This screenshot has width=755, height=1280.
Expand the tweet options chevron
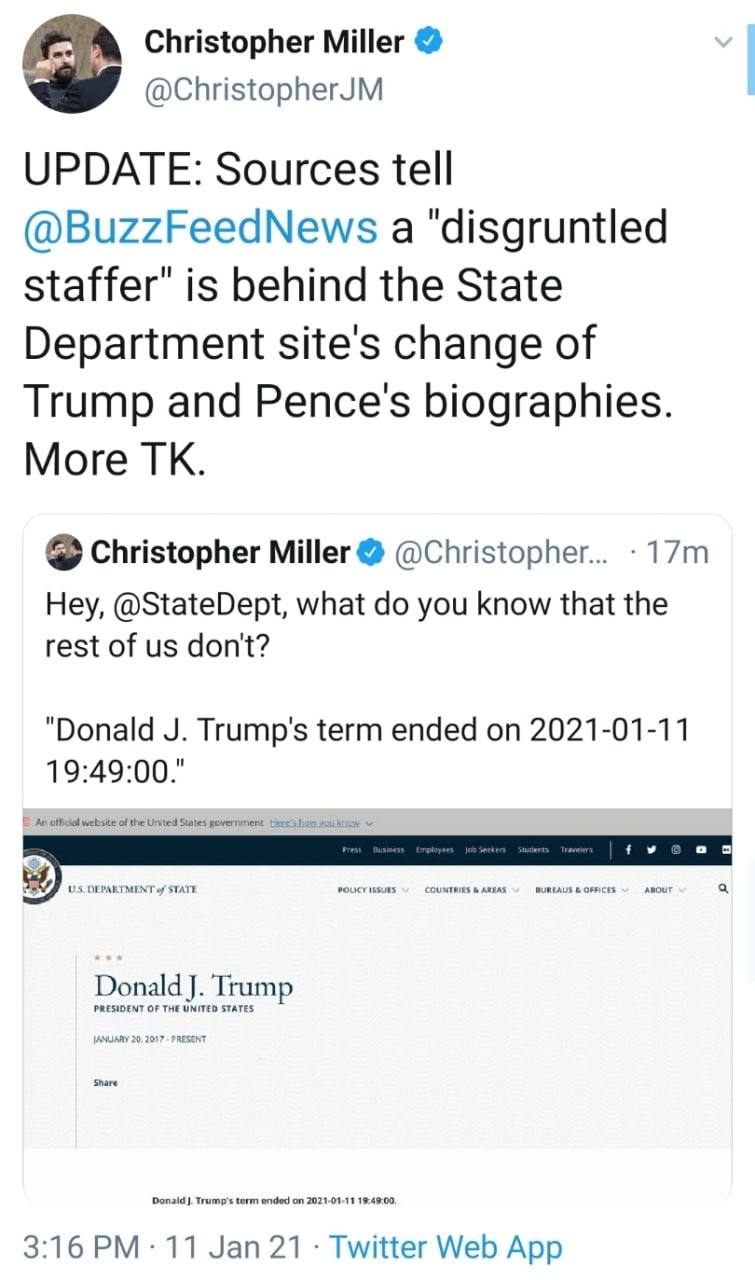click(723, 42)
